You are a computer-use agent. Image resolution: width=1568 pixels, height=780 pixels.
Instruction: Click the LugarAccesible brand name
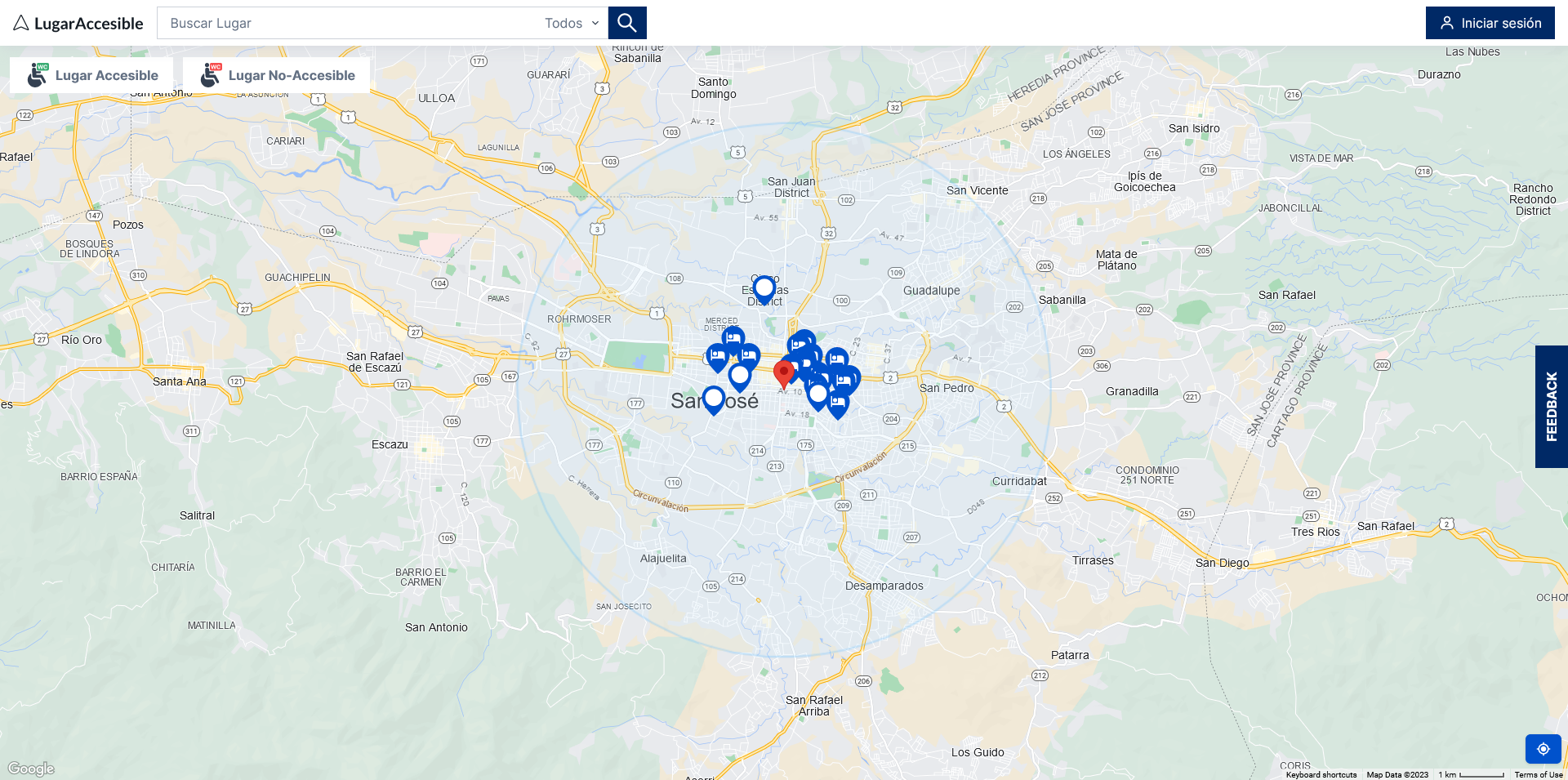point(89,24)
